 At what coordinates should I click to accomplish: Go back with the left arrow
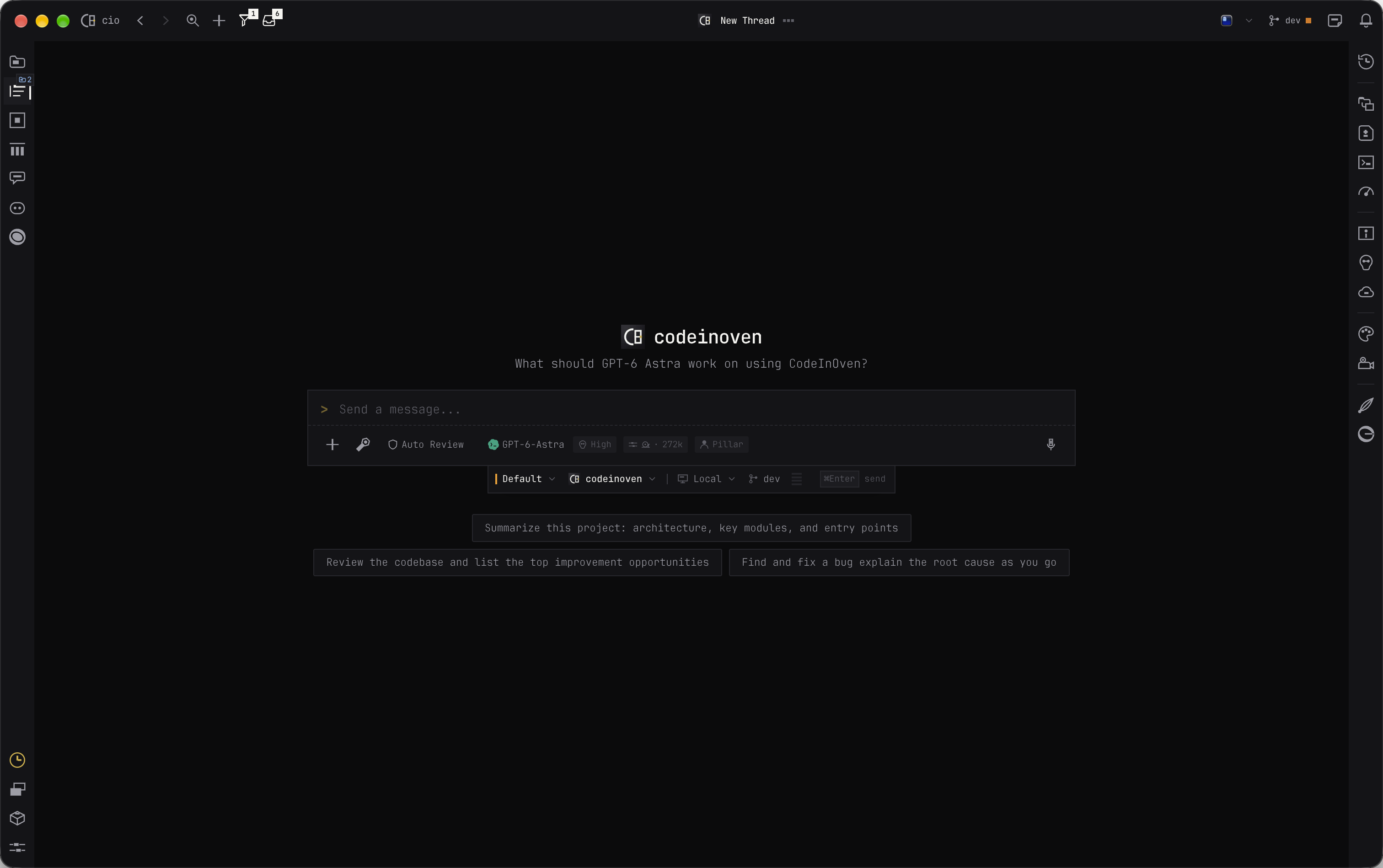click(140, 21)
